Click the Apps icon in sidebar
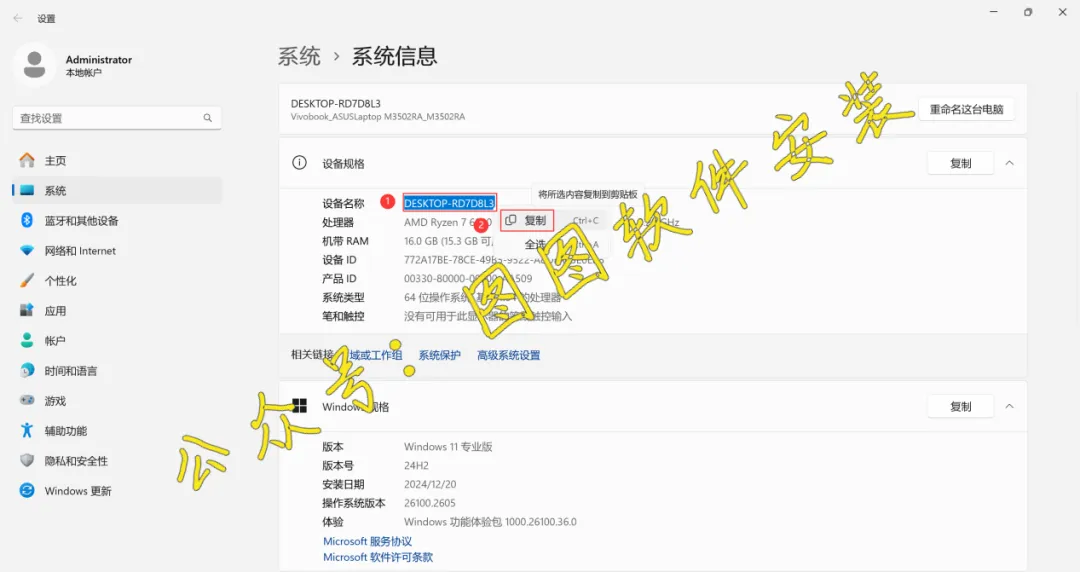 27,311
